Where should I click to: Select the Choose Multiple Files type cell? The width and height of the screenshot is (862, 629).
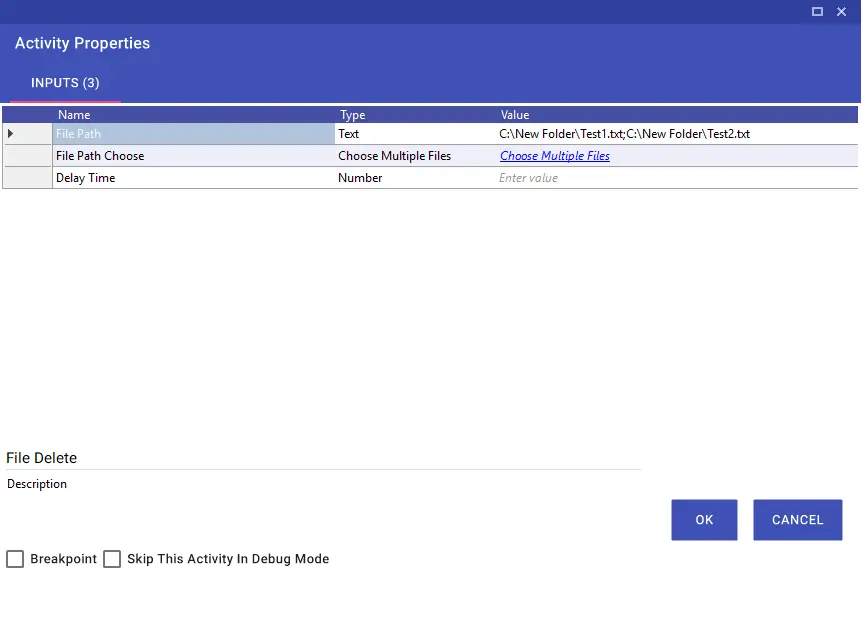[415, 156]
